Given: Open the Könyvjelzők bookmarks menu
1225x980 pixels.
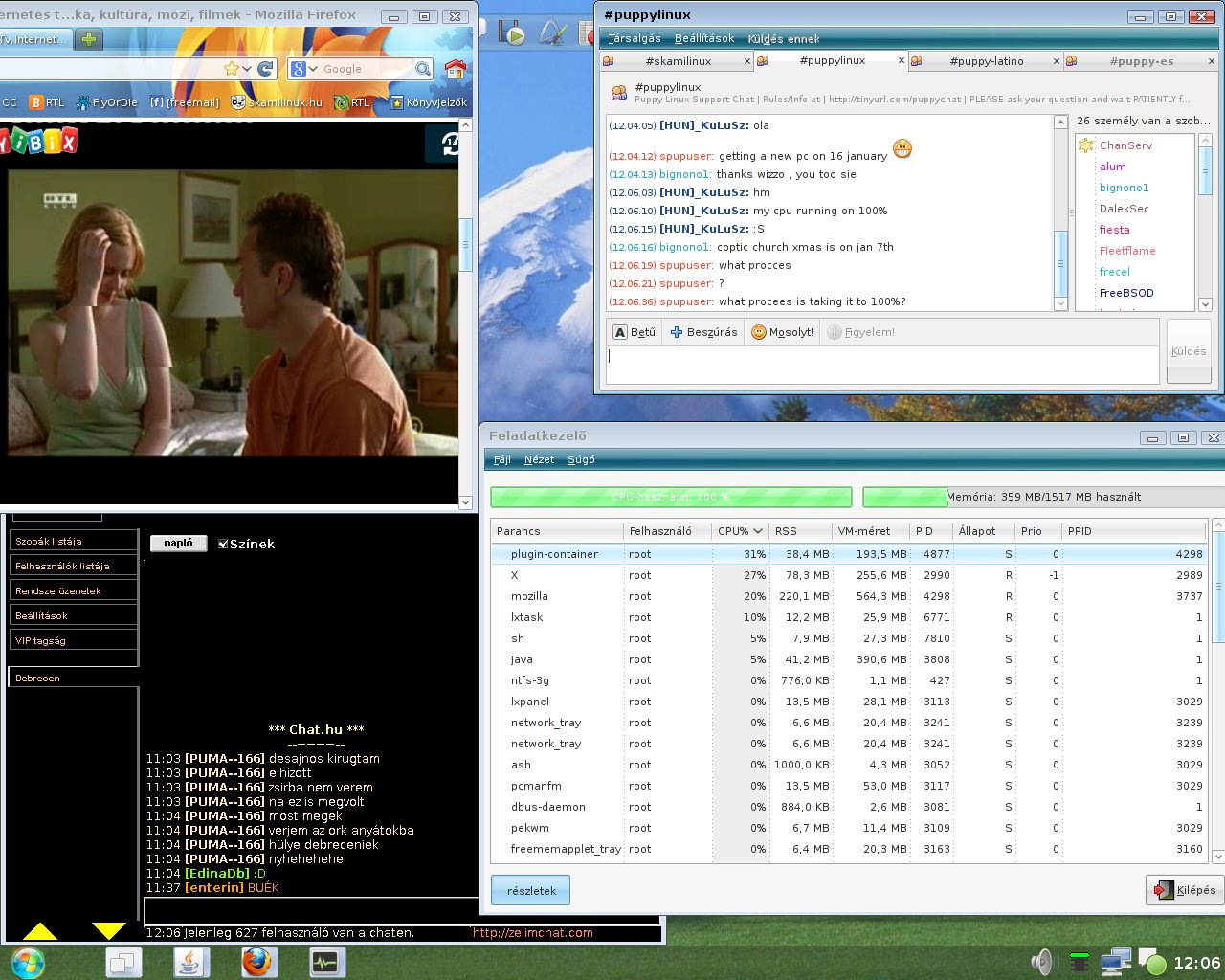Looking at the screenshot, I should point(429,102).
